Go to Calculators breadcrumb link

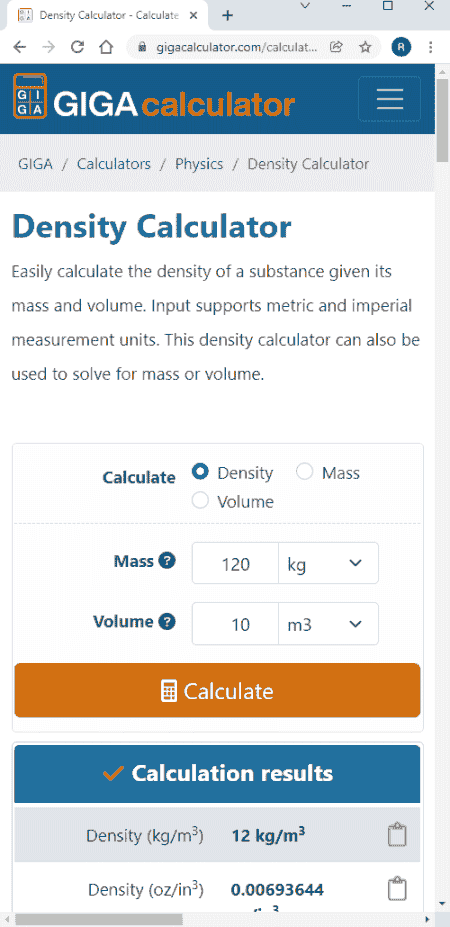coord(114,164)
